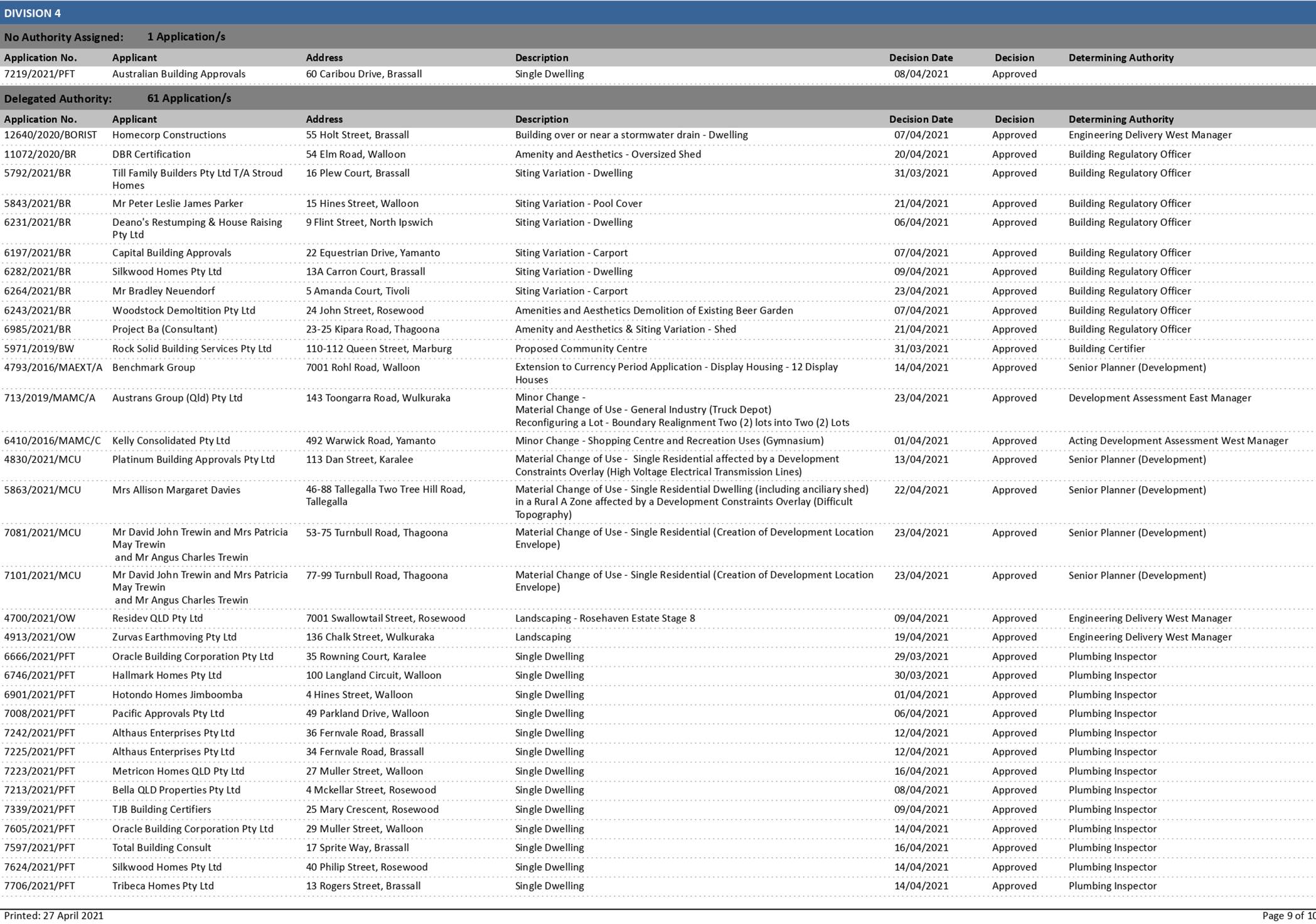Select the Homecorp Constructions applicant entry
Image resolution: width=1316 pixels, height=924 pixels.
click(169, 134)
